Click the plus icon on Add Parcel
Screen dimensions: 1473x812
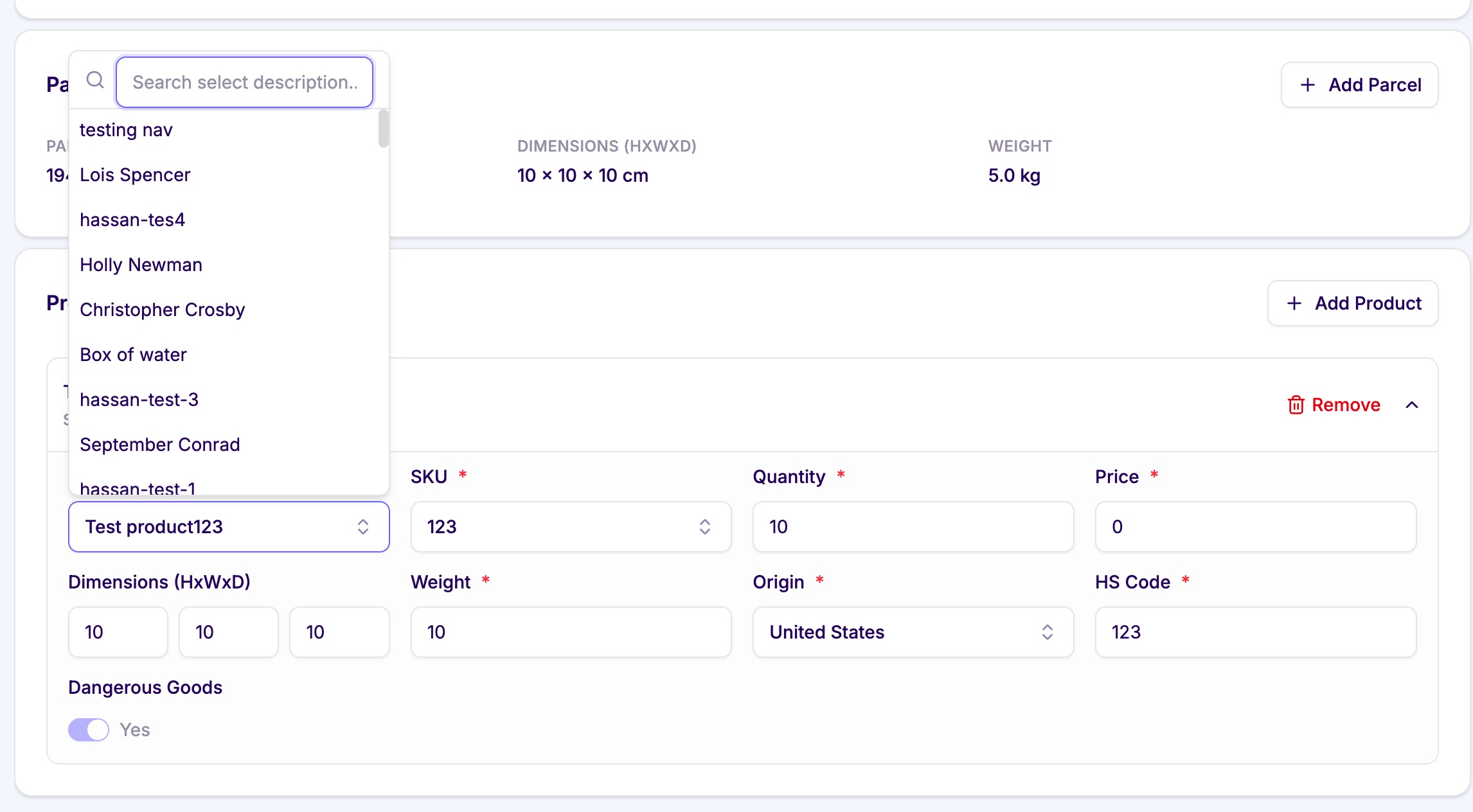[x=1307, y=85]
